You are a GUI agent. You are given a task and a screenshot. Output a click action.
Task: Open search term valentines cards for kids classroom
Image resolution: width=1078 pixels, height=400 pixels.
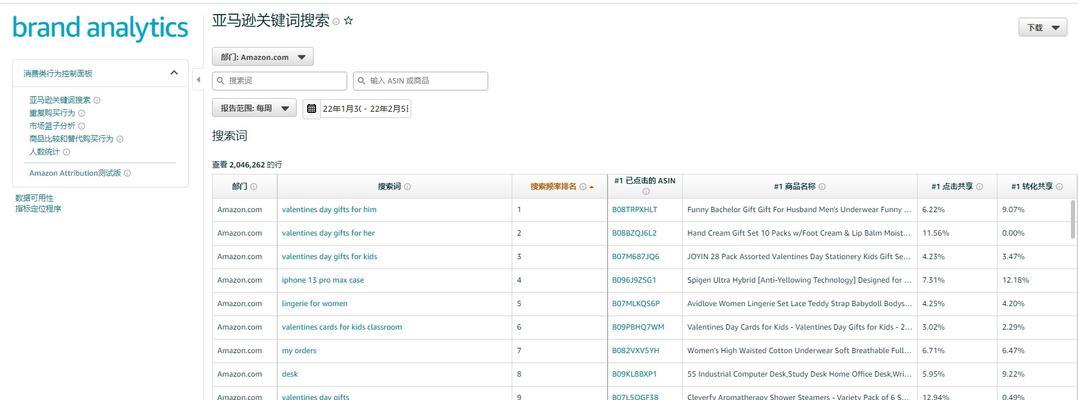click(x=342, y=327)
